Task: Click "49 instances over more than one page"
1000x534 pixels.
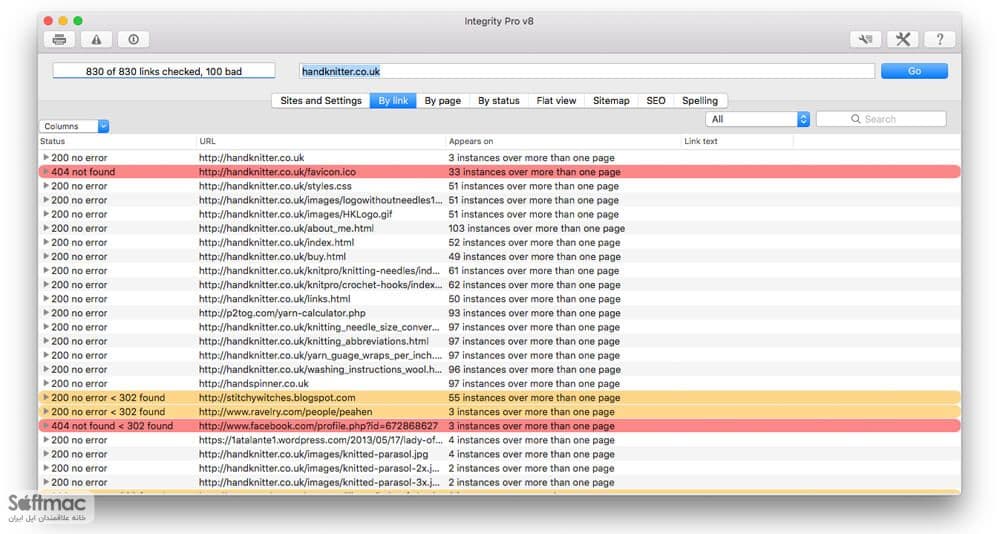Action: tap(534, 256)
